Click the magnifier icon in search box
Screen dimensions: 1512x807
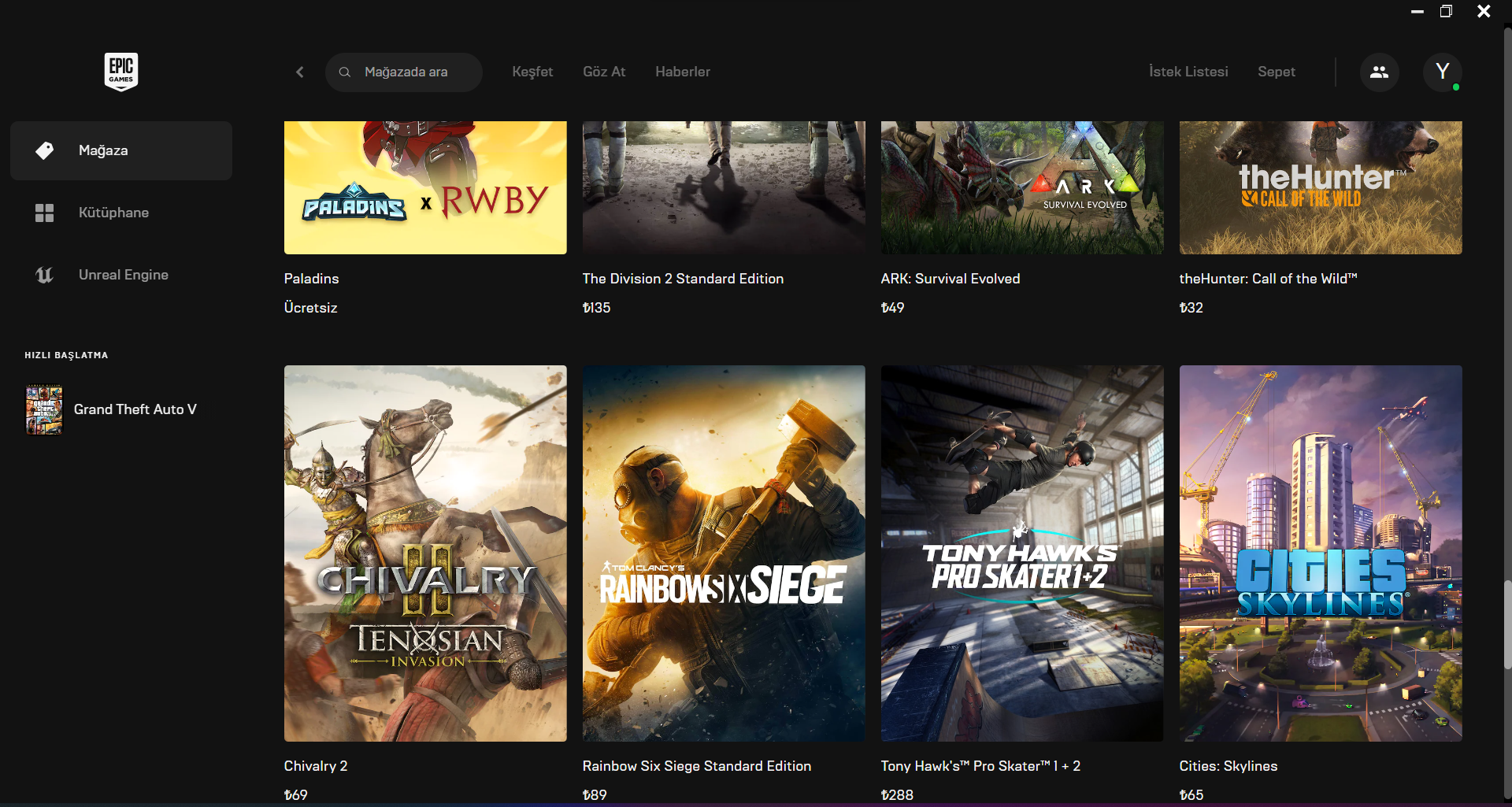point(345,72)
